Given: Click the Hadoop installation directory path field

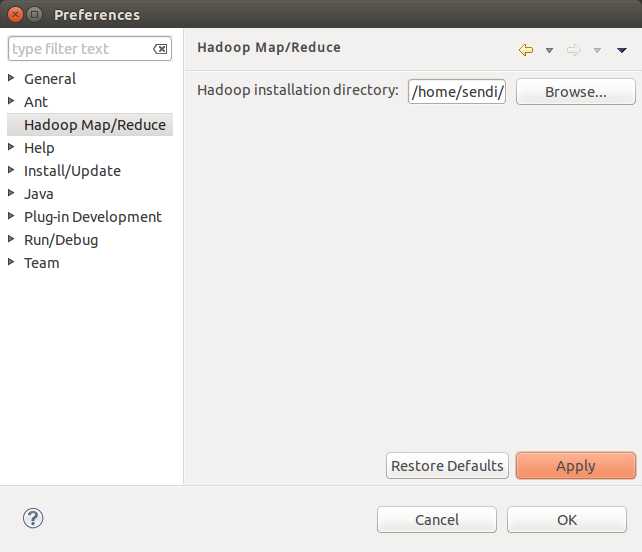Looking at the screenshot, I should (457, 92).
